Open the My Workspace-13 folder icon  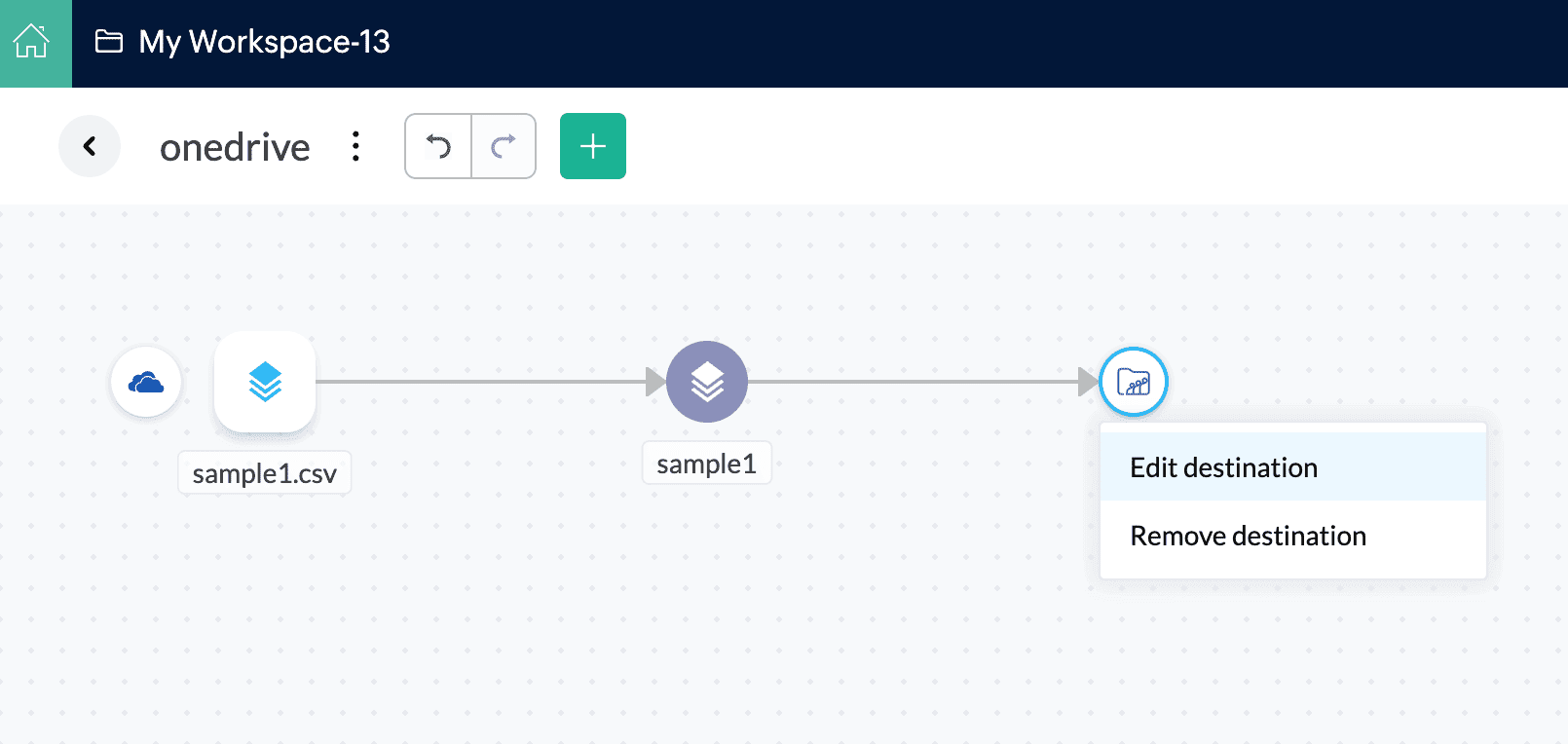(109, 42)
